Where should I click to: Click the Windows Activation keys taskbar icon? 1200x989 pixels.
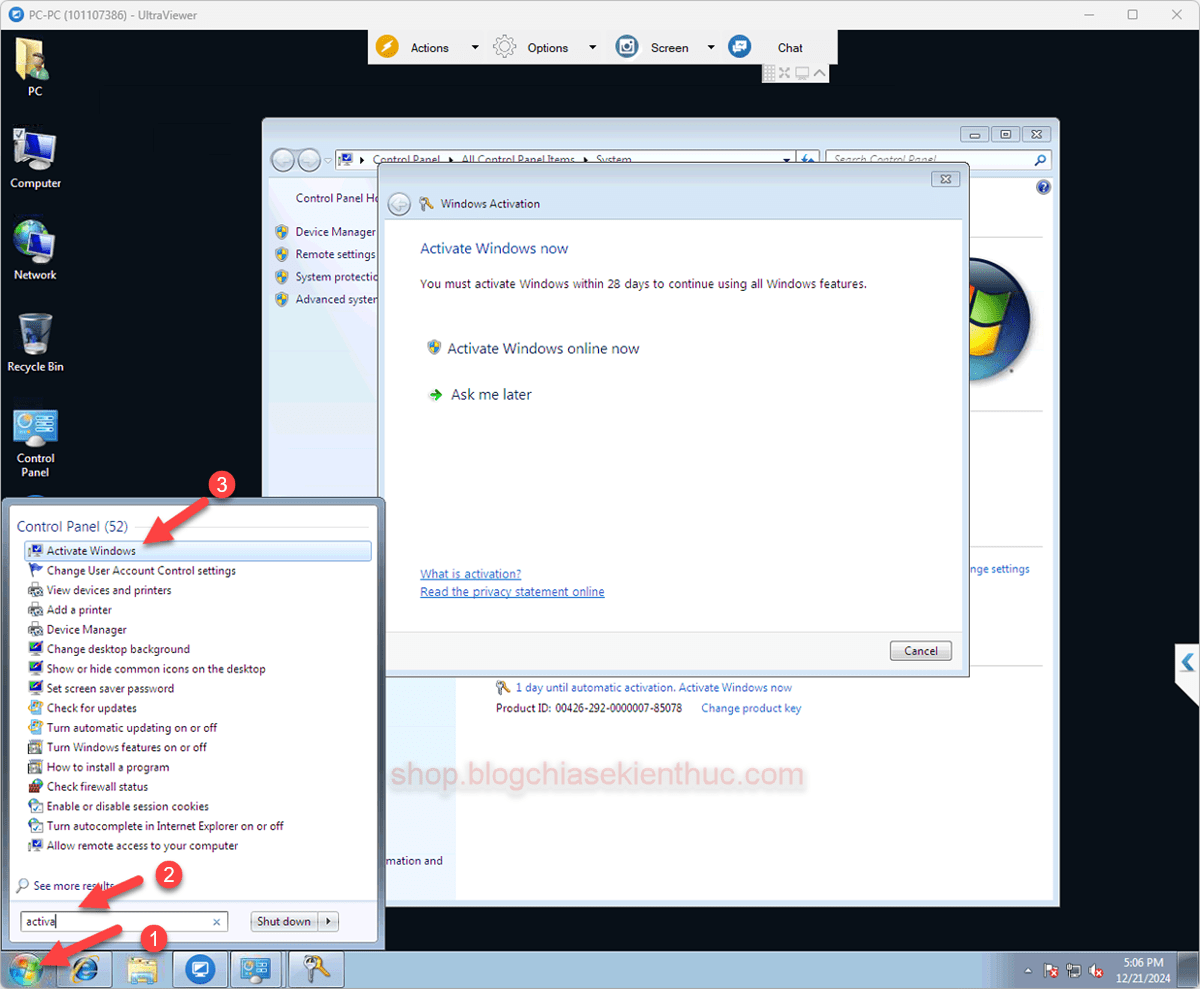click(316, 970)
